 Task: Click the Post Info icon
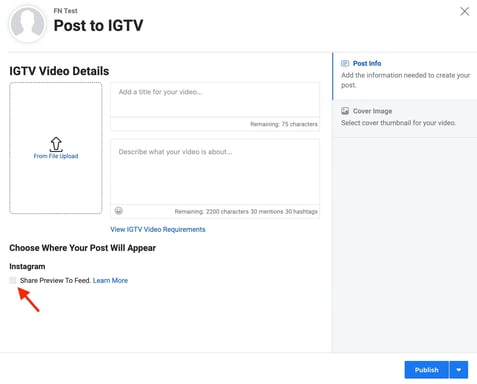coord(345,63)
